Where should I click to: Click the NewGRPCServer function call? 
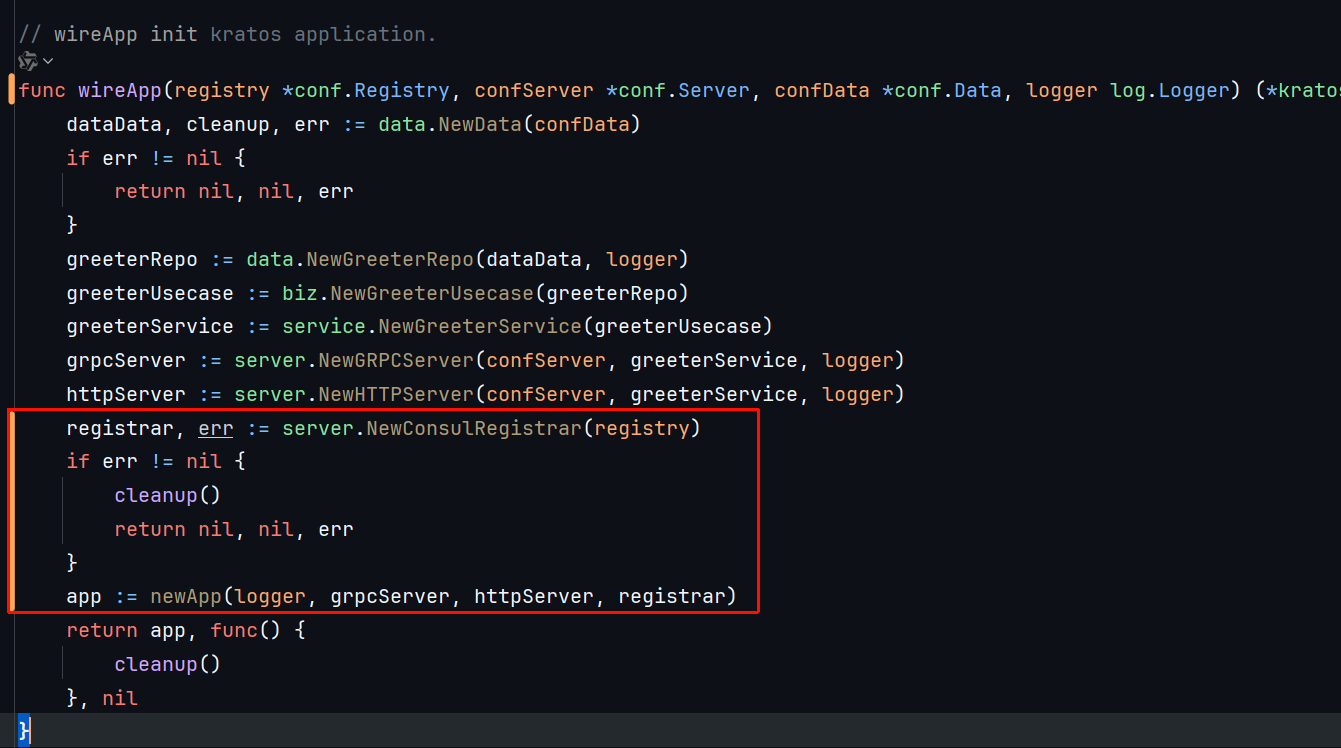[x=396, y=361]
